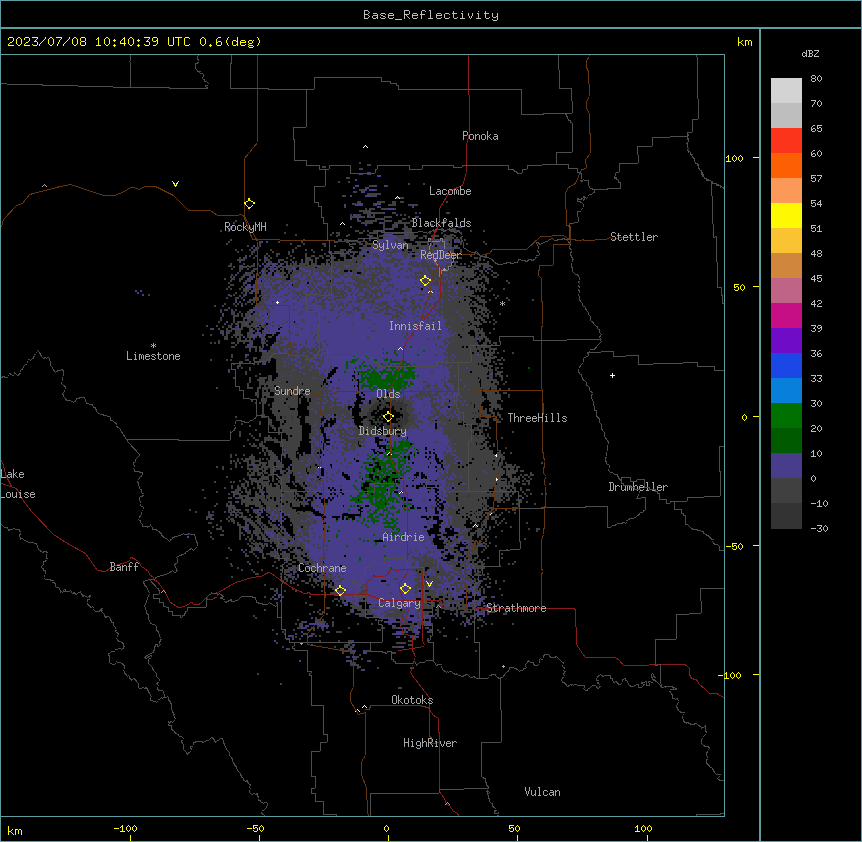The height and width of the screenshot is (842, 862).
Task: Click the -30 value on dBZ legend
Action: (x=819, y=528)
